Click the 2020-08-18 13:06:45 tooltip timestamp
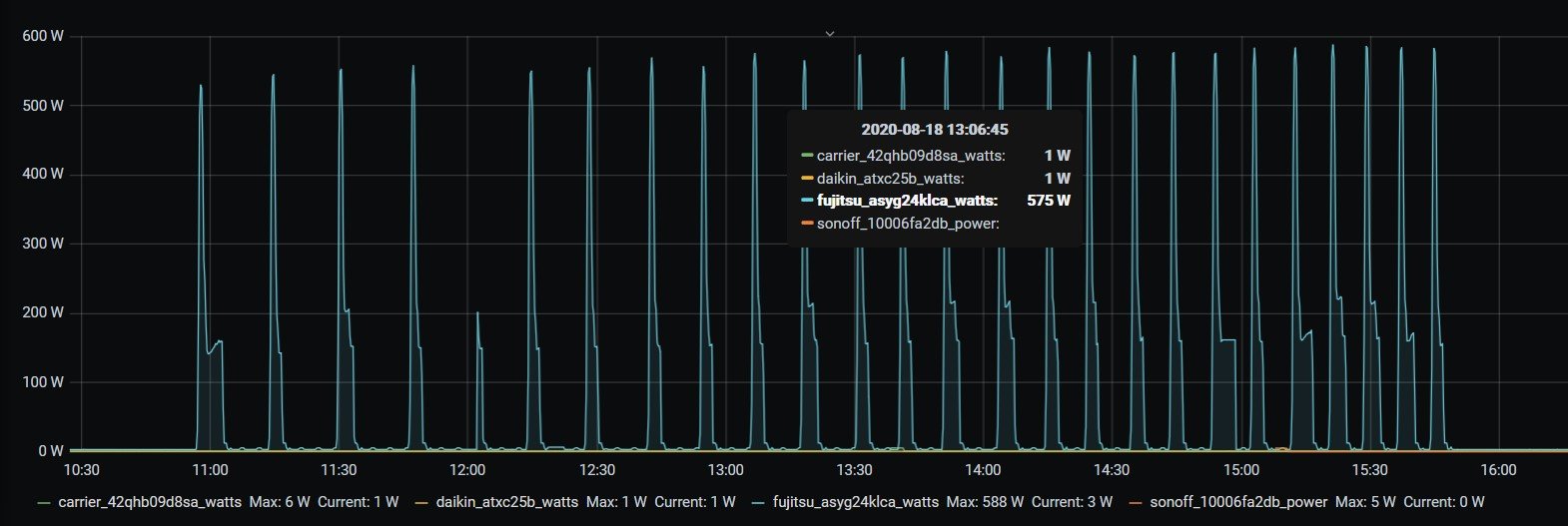1568x526 pixels. [935, 130]
